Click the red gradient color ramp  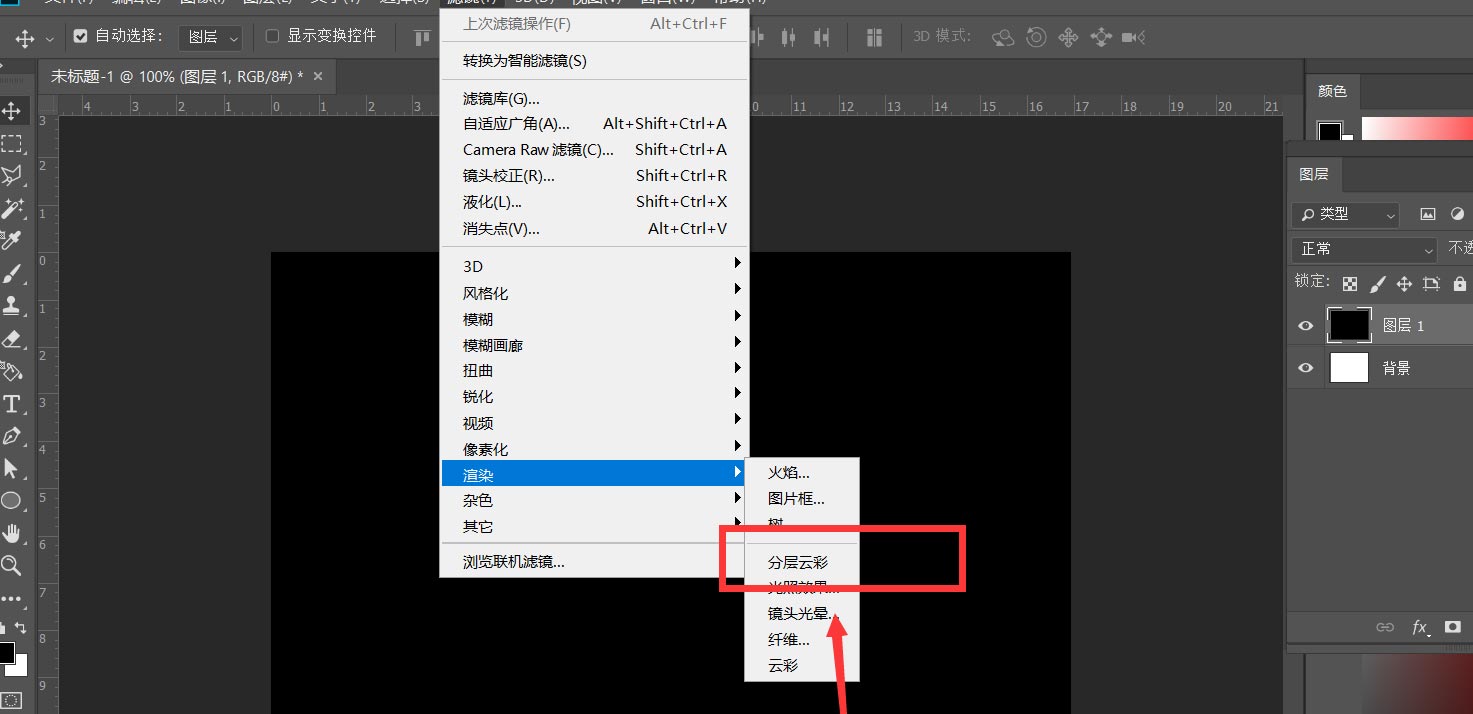pyautogui.click(x=1417, y=130)
